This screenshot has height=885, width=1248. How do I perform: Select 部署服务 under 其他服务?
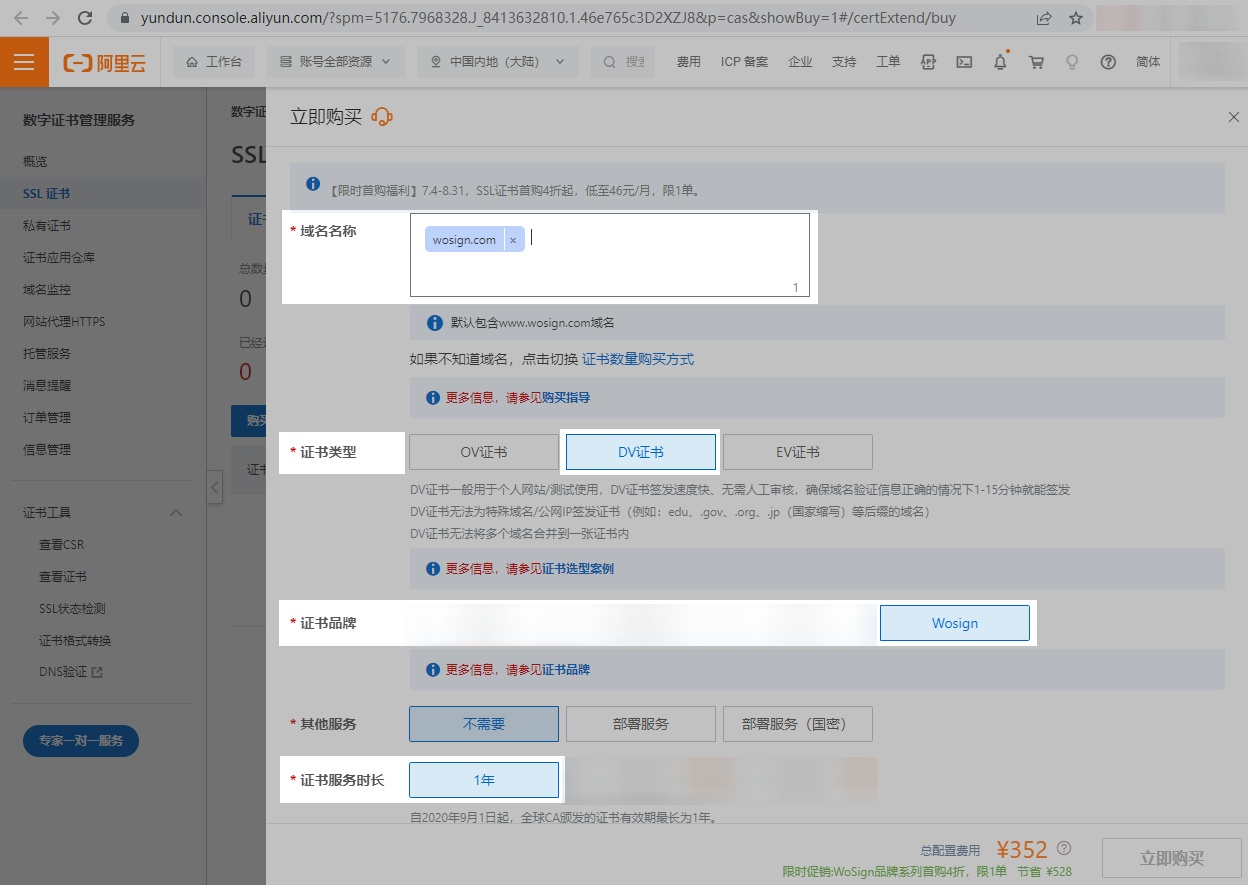(640, 723)
